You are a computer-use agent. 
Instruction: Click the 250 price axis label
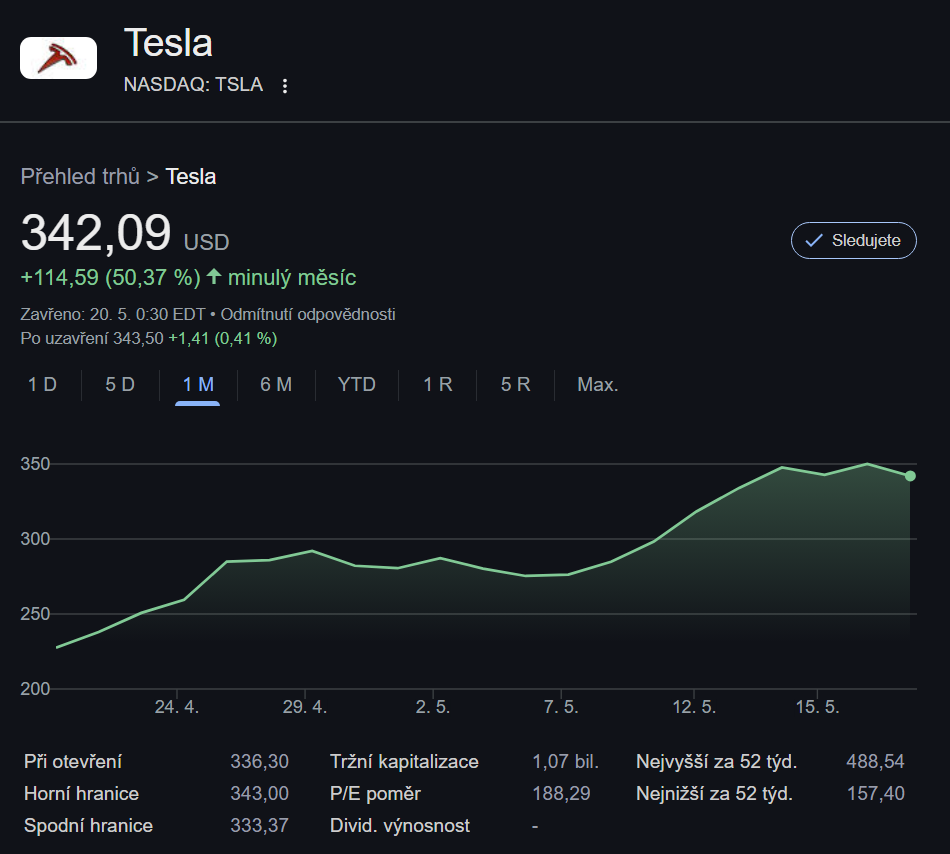click(35, 614)
